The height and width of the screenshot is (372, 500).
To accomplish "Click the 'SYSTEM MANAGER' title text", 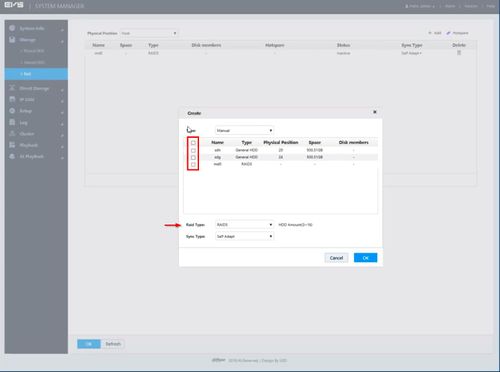I will point(59,6).
